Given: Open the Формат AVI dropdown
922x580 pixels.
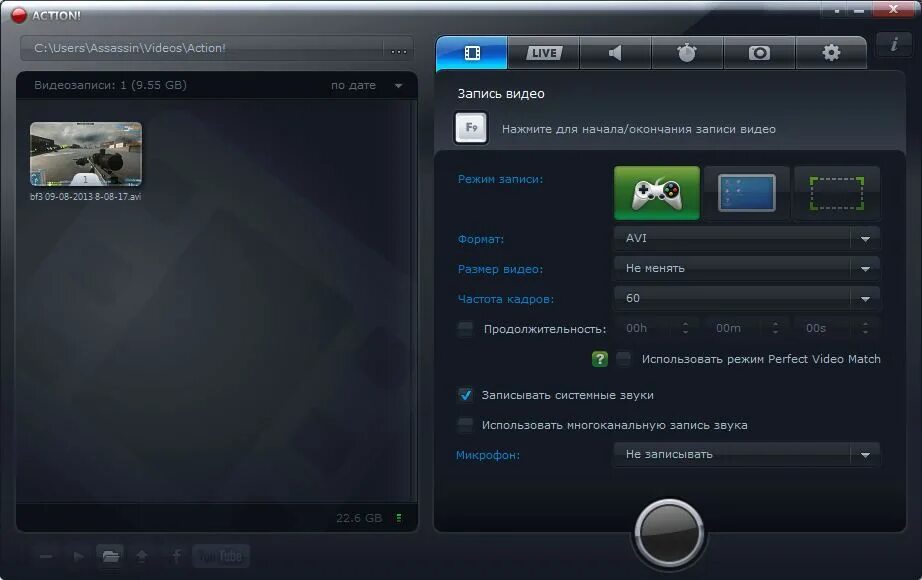Looking at the screenshot, I should pyautogui.click(x=747, y=238).
